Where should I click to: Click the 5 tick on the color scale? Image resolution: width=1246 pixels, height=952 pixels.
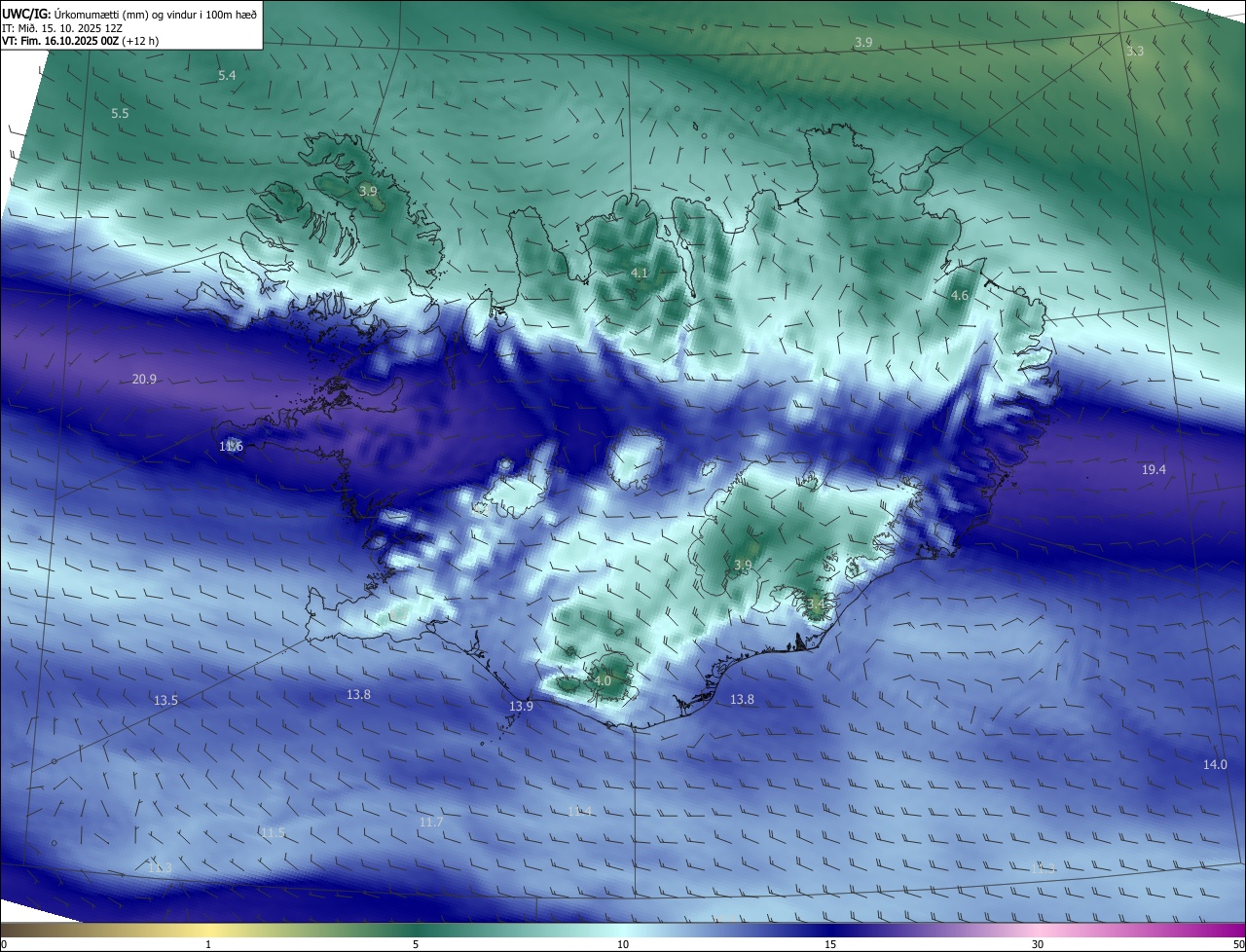click(416, 944)
